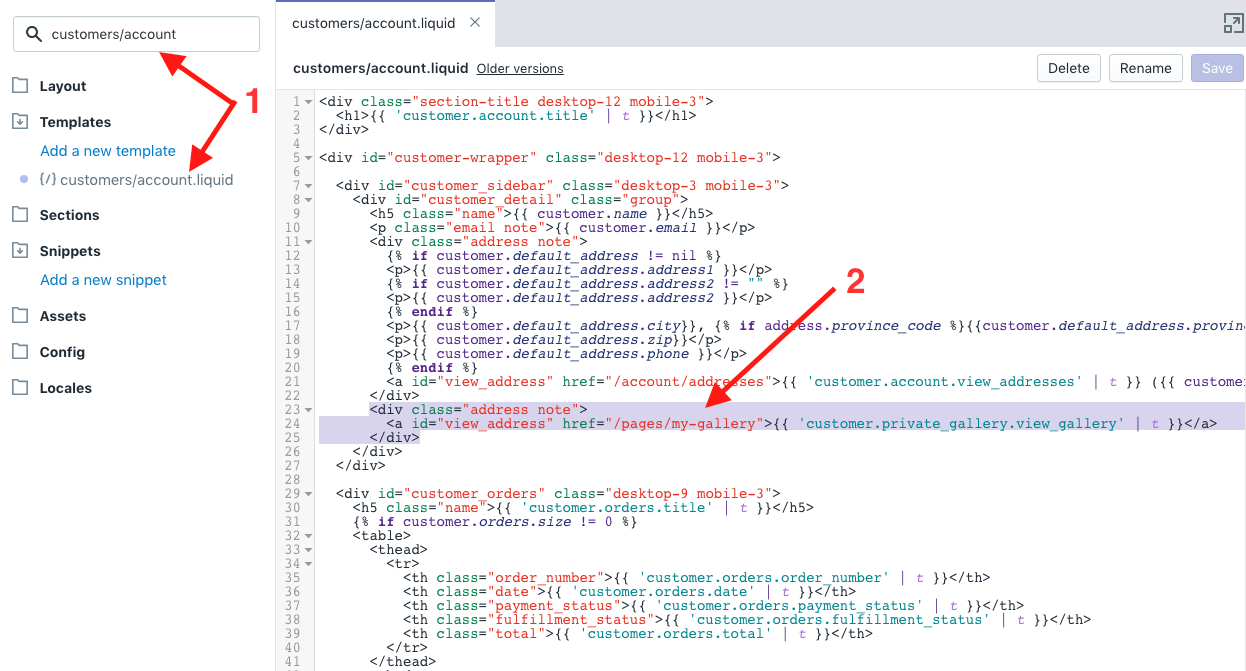The height and width of the screenshot is (671, 1246).
Task: Expand the Layout folder
Action: pos(63,86)
